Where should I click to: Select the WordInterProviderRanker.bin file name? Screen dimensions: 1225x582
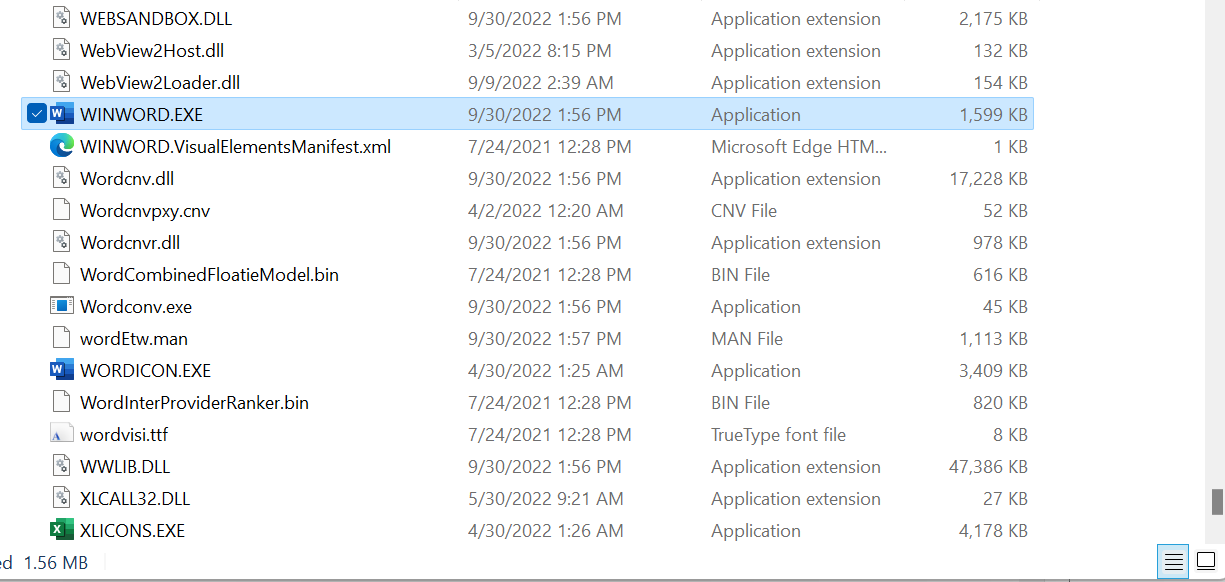(x=194, y=403)
